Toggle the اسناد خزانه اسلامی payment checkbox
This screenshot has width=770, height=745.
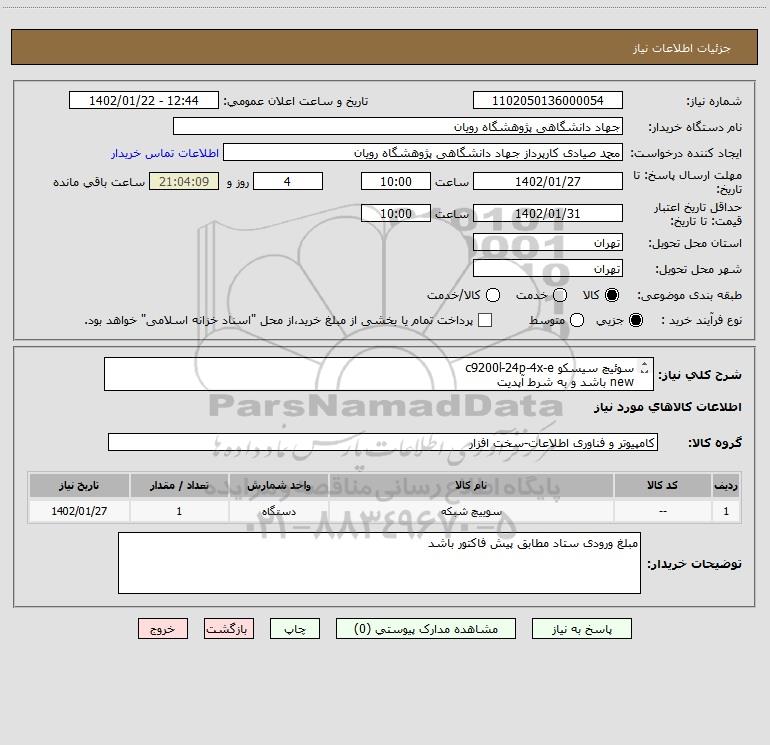[485, 320]
